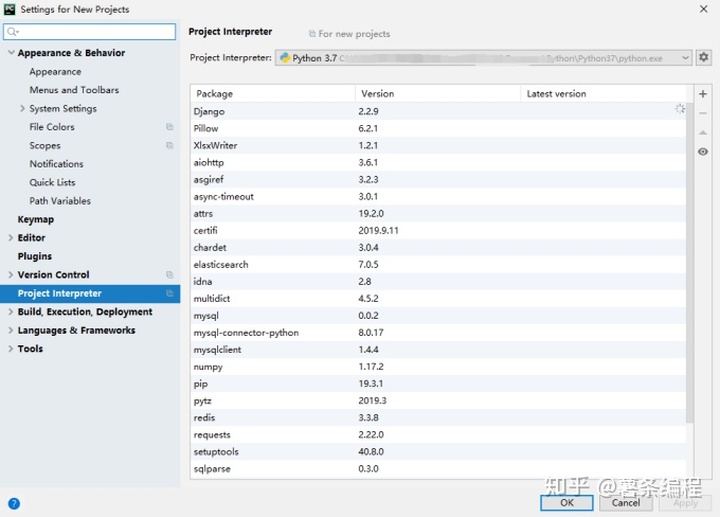The width and height of the screenshot is (720, 517).
Task: Select Path Variables settings
Action: coord(60,201)
